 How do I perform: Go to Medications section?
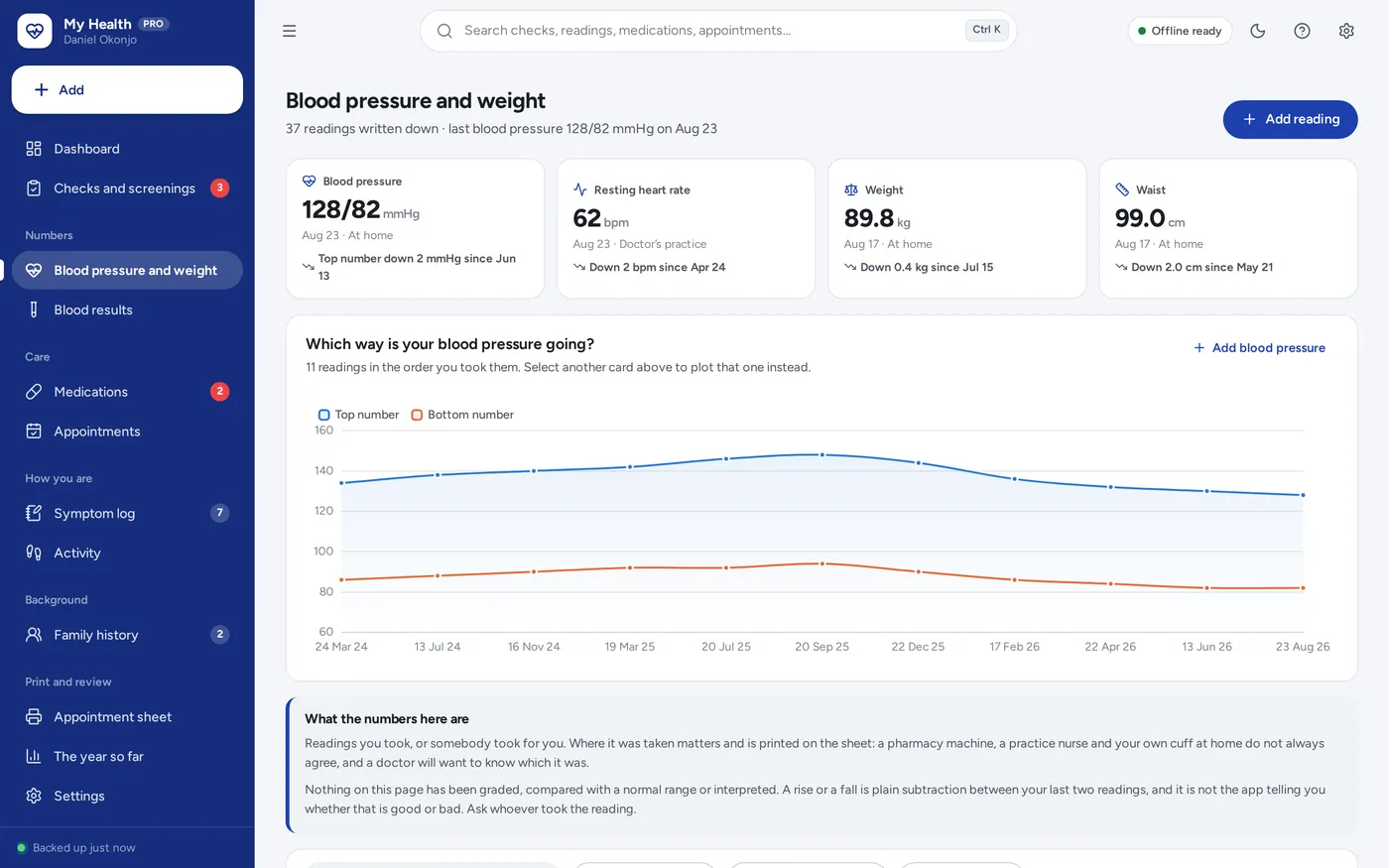click(127, 392)
